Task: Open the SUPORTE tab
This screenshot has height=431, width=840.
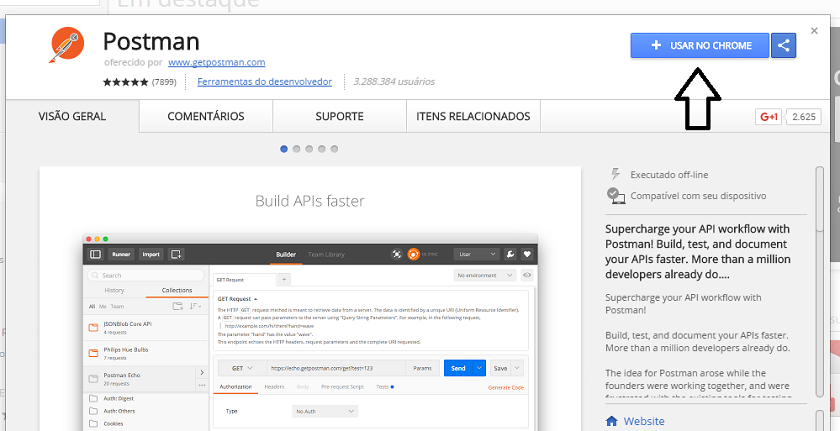Action: (x=339, y=116)
